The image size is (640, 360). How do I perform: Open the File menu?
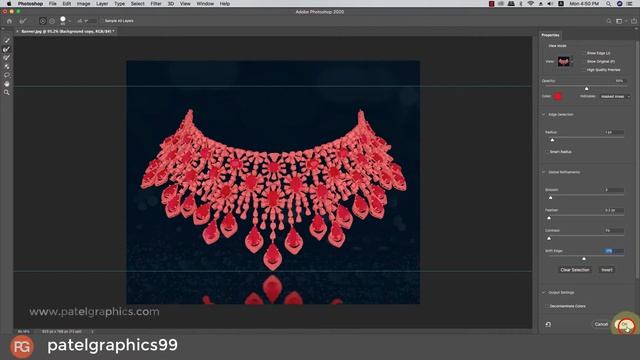point(53,4)
